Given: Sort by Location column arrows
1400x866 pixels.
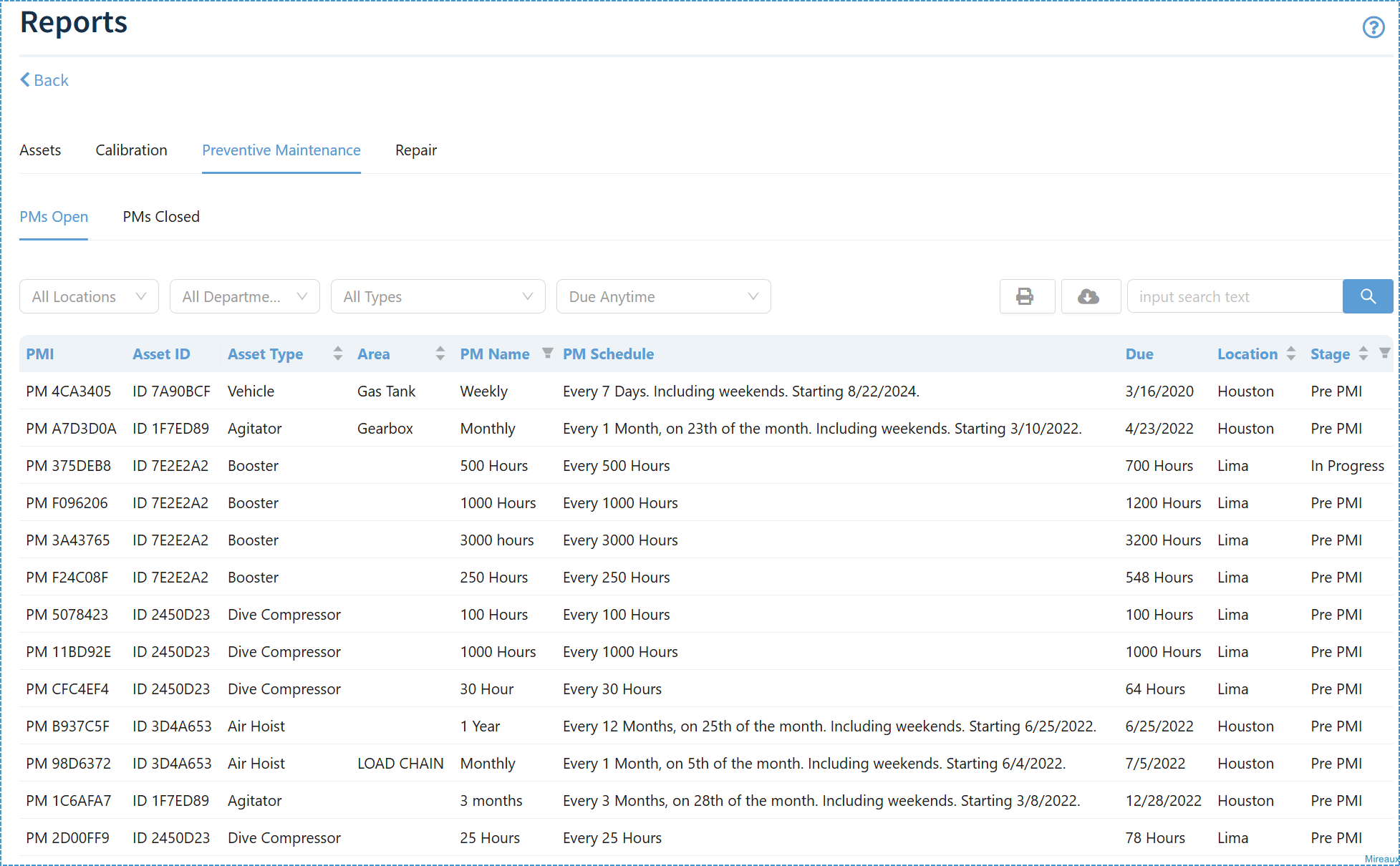Looking at the screenshot, I should tap(1291, 354).
